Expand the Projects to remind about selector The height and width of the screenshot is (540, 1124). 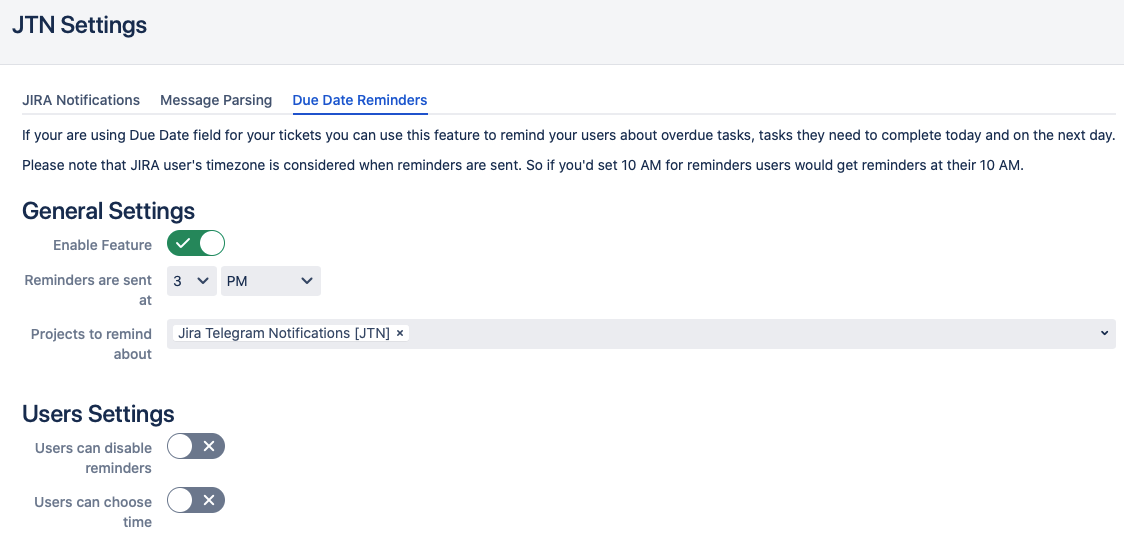(641, 334)
